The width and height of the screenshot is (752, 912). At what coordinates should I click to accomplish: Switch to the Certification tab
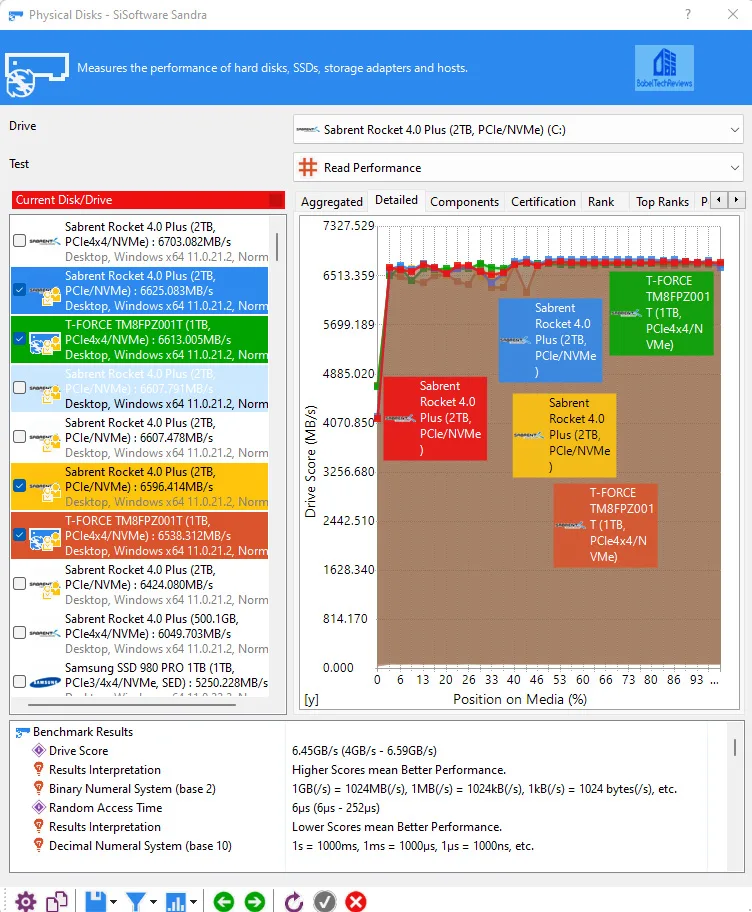click(x=543, y=201)
